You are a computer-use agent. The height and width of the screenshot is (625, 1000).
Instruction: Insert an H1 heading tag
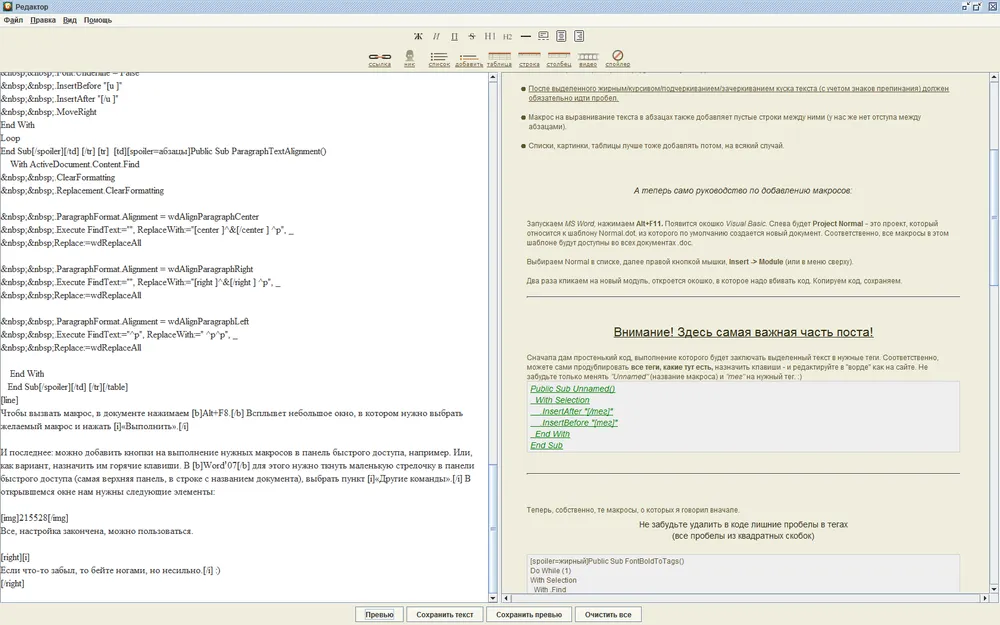490,36
